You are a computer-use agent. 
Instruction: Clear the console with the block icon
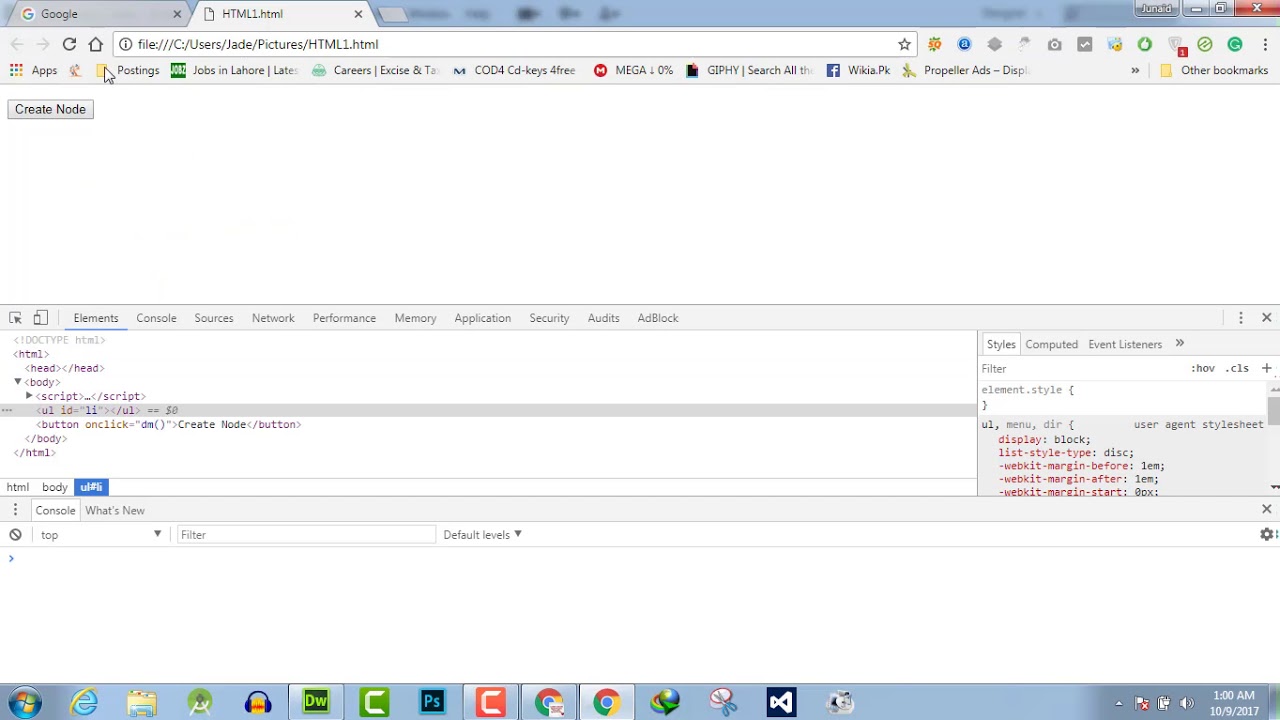[x=15, y=535]
